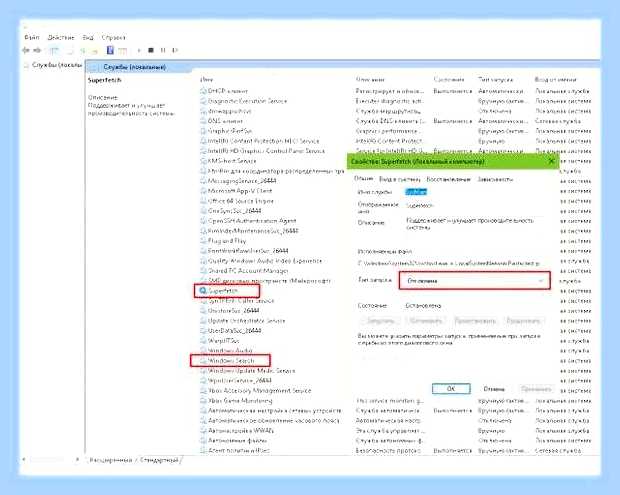Click the icon beside Microsoft App-V Client
The image size is (620, 495).
point(203,191)
